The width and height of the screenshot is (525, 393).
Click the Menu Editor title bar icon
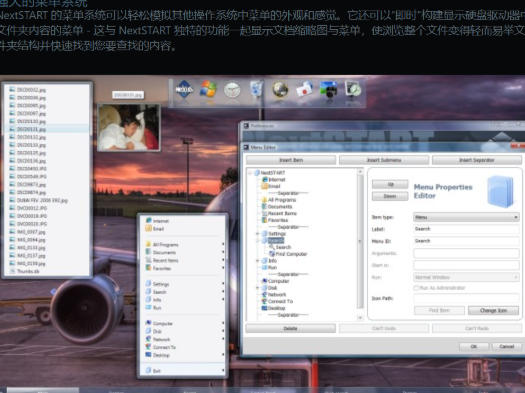tap(246, 147)
